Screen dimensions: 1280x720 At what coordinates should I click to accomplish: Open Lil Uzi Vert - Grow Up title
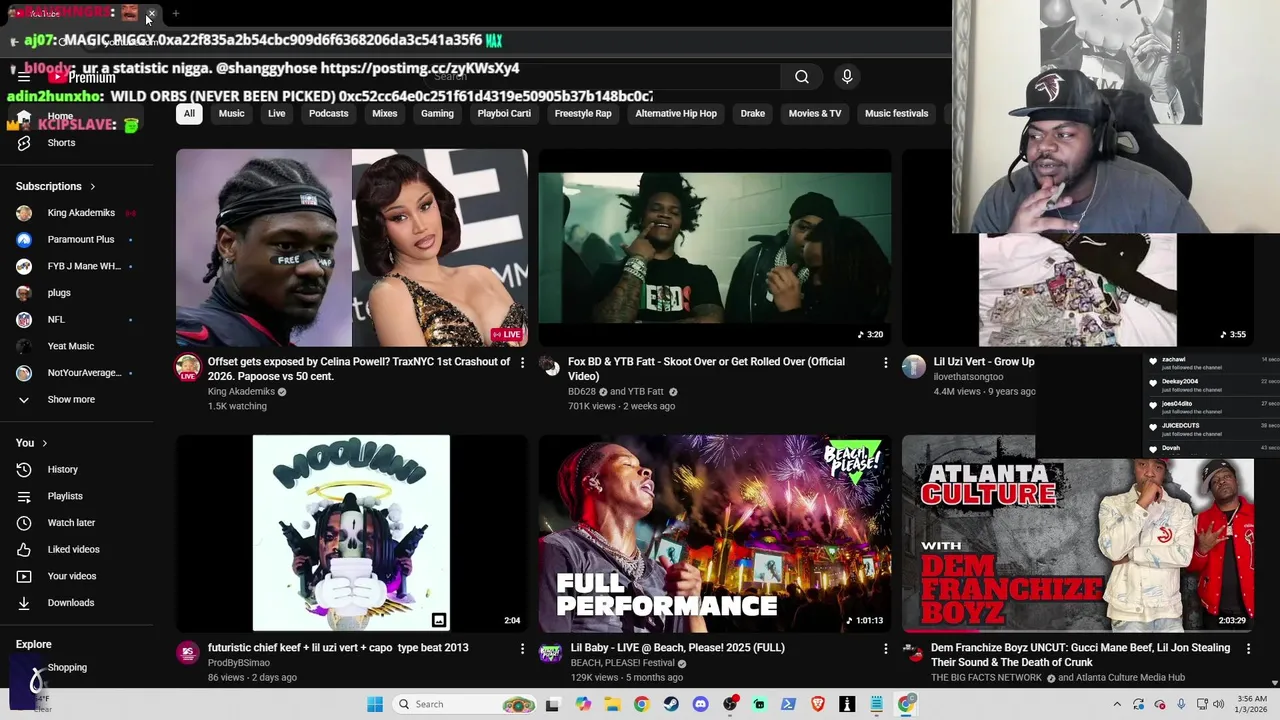pos(984,362)
